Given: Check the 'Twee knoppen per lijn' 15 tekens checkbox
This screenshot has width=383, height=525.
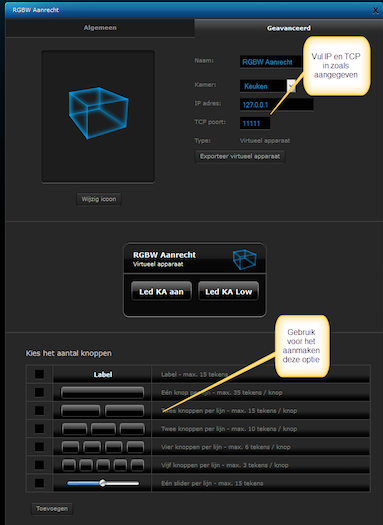Looking at the screenshot, I should pyautogui.click(x=40, y=410).
